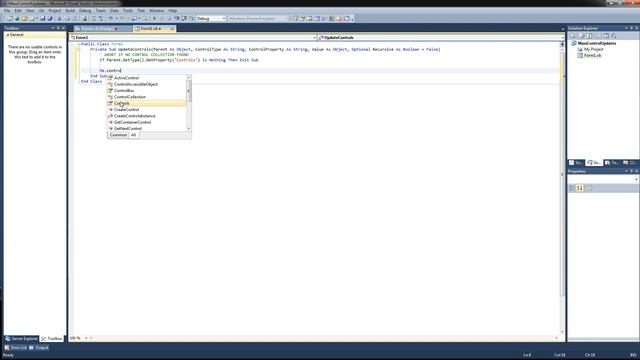Pin the Solution Explorer with auto-hide icon
Image resolution: width=640 pixels, height=360 pixels.
[x=631, y=28]
